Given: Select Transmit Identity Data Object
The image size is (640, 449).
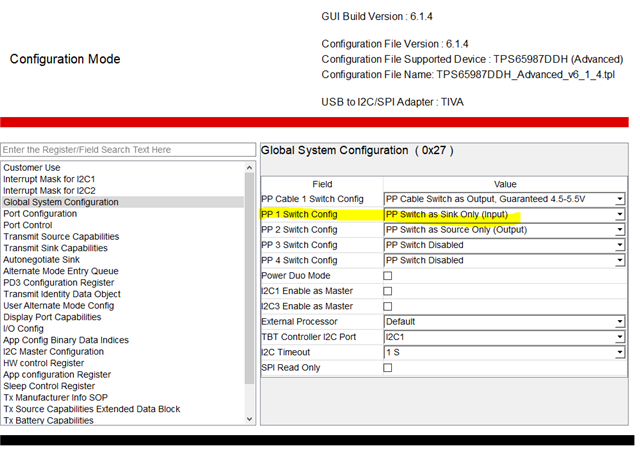Looking at the screenshot, I should coord(62,294).
